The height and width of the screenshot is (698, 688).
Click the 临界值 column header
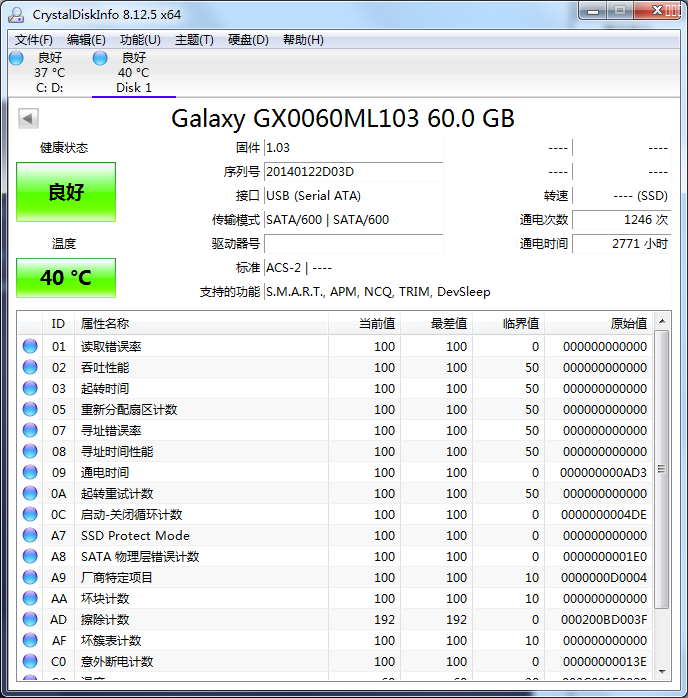pyautogui.click(x=509, y=324)
